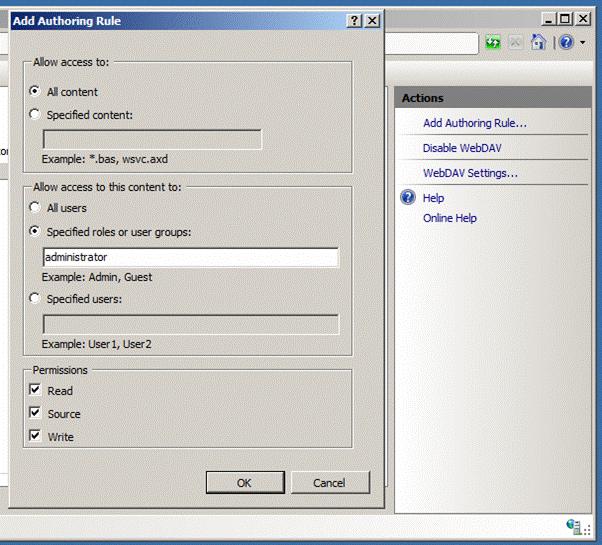Click the 'Example: User1, User2' hint text
This screenshot has width=602, height=545.
click(x=96, y=344)
